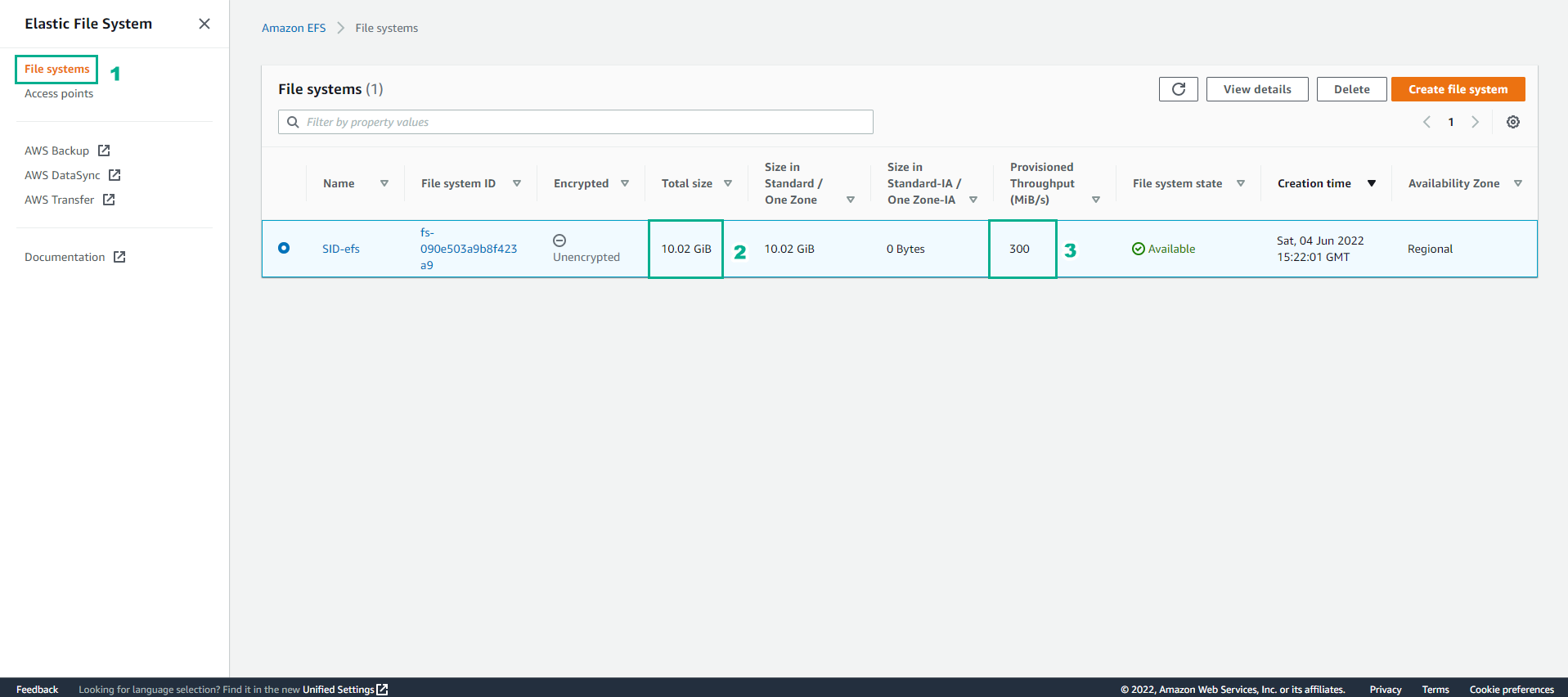
Task: Sort by Availability Zone column arrow
Action: [x=1518, y=183]
